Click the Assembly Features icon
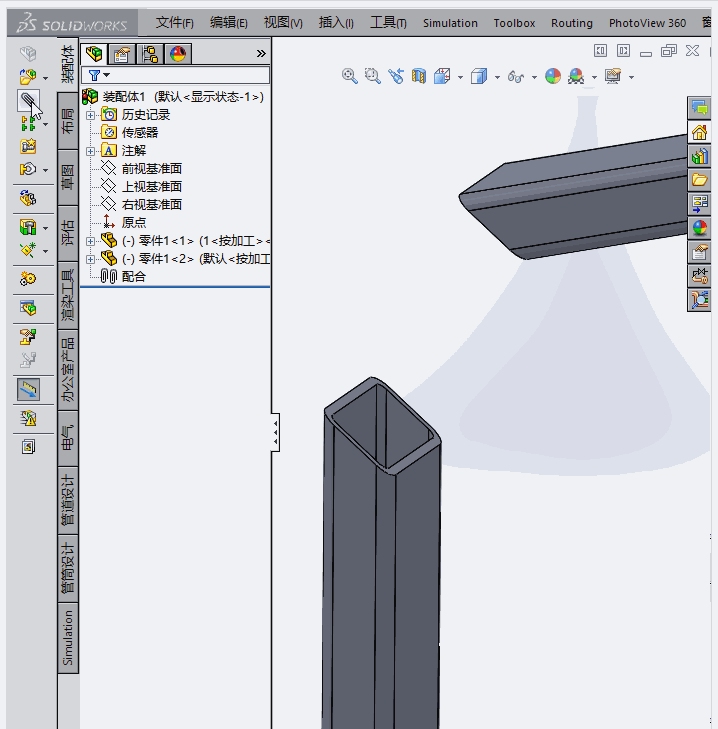The image size is (718, 729). pyautogui.click(x=28, y=227)
